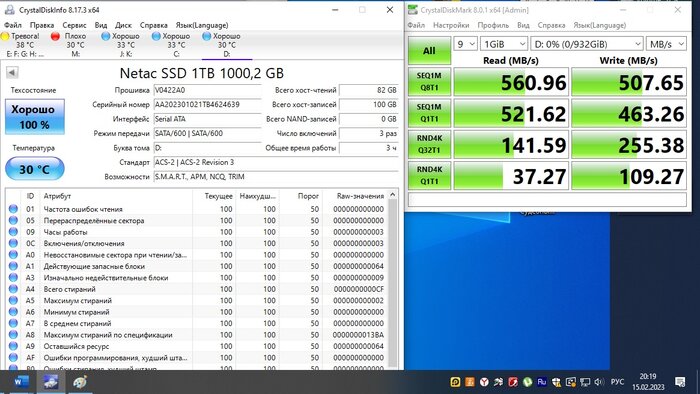This screenshot has width=700, height=394.
Task: Open Word from the taskbar
Action: [x=21, y=382]
